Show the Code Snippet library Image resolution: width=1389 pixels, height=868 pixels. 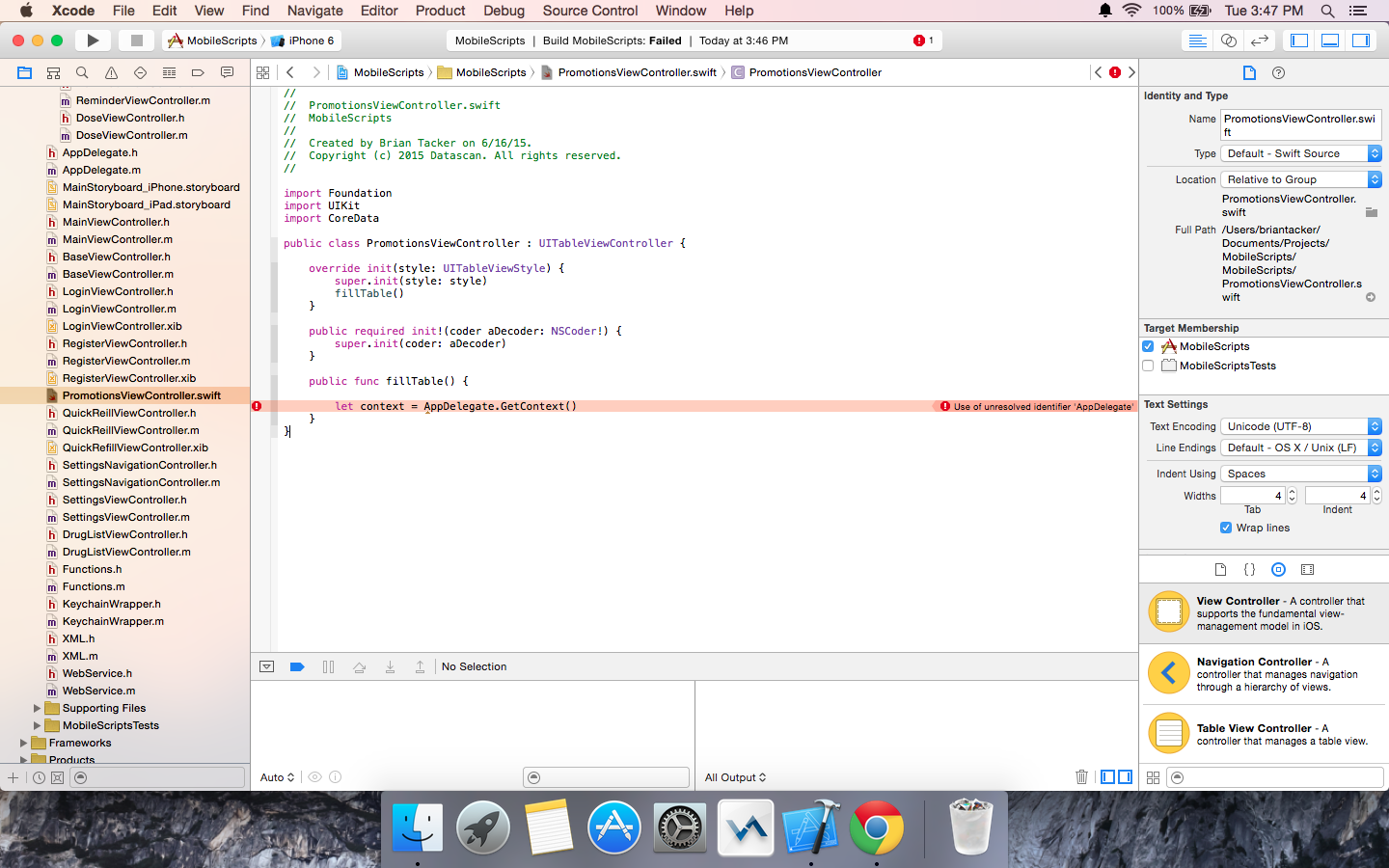point(1249,570)
